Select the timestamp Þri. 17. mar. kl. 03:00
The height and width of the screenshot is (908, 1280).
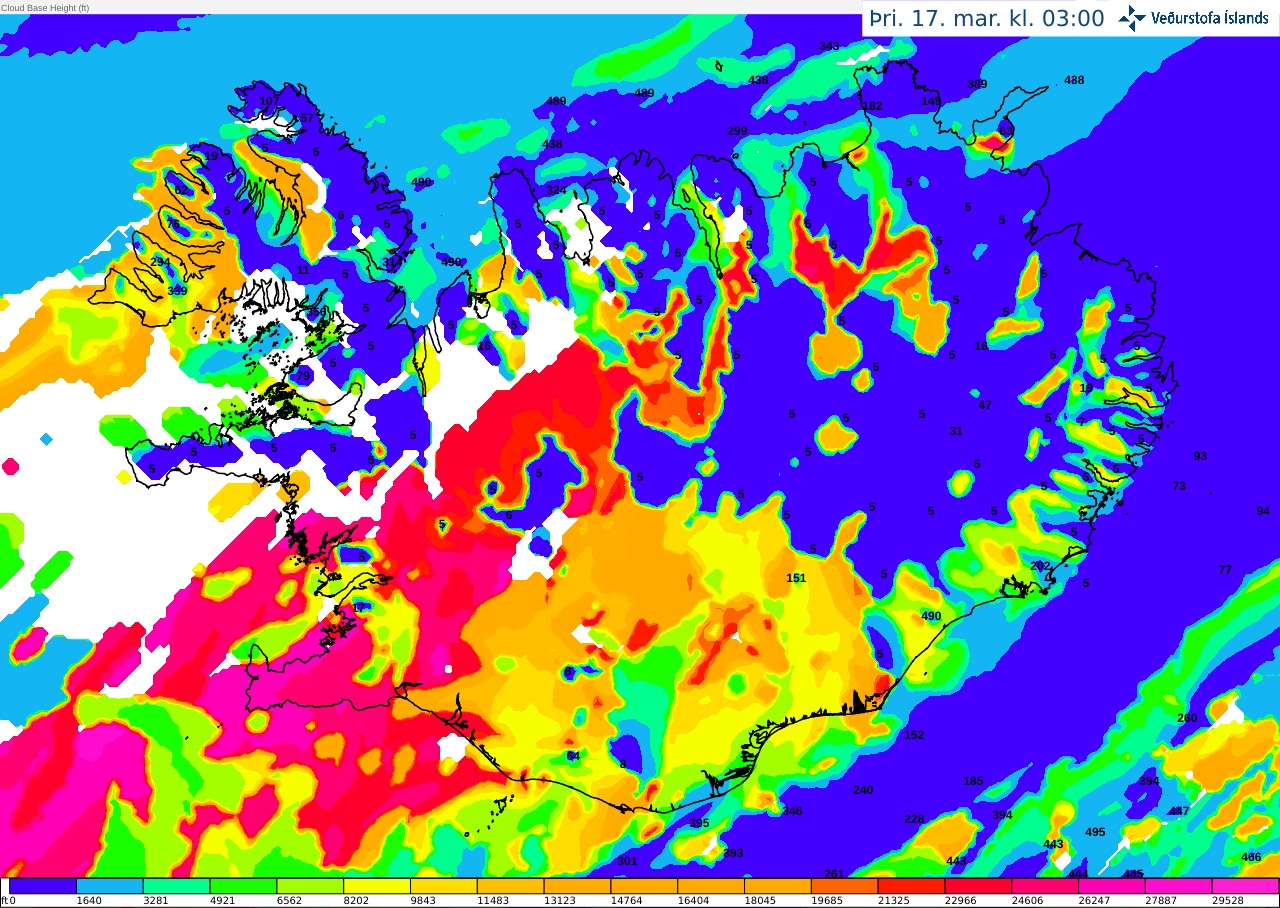pyautogui.click(x=986, y=18)
